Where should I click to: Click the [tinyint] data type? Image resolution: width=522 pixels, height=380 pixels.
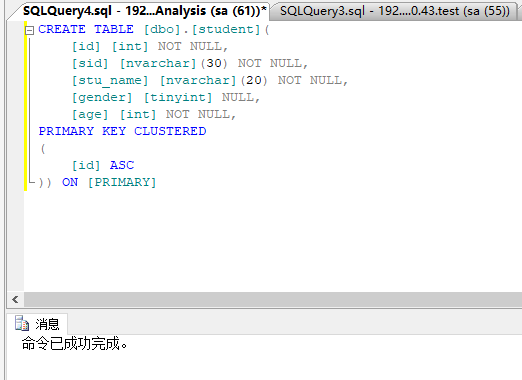coord(178,97)
